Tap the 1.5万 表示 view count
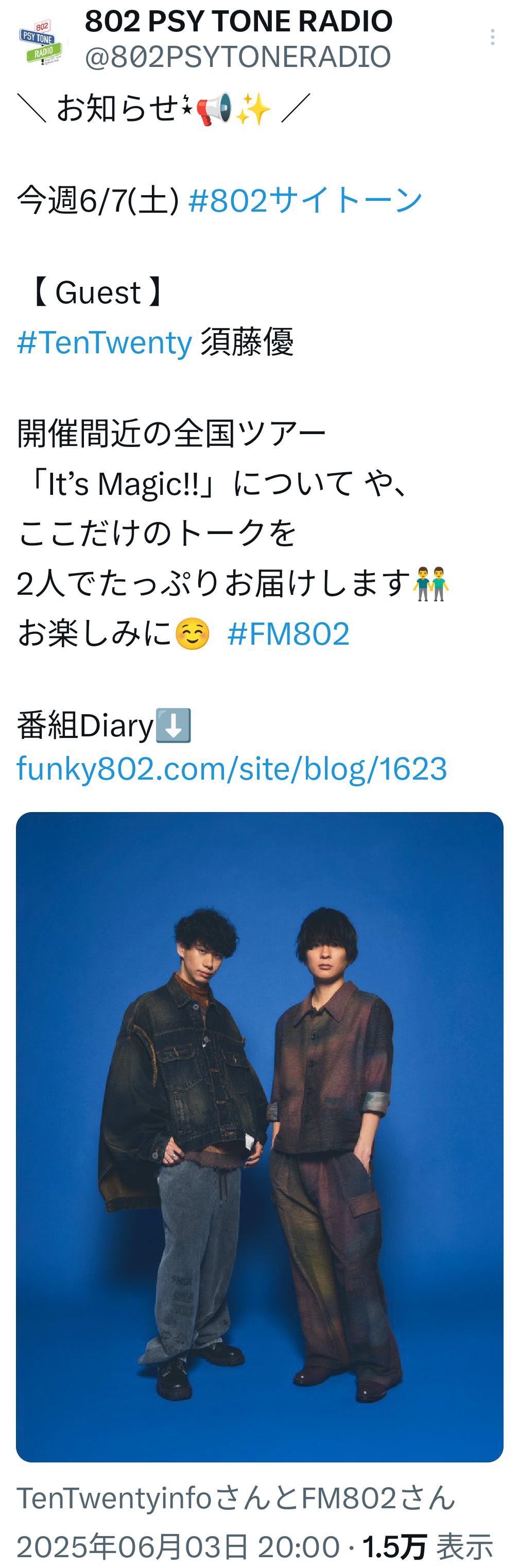 point(428,1547)
